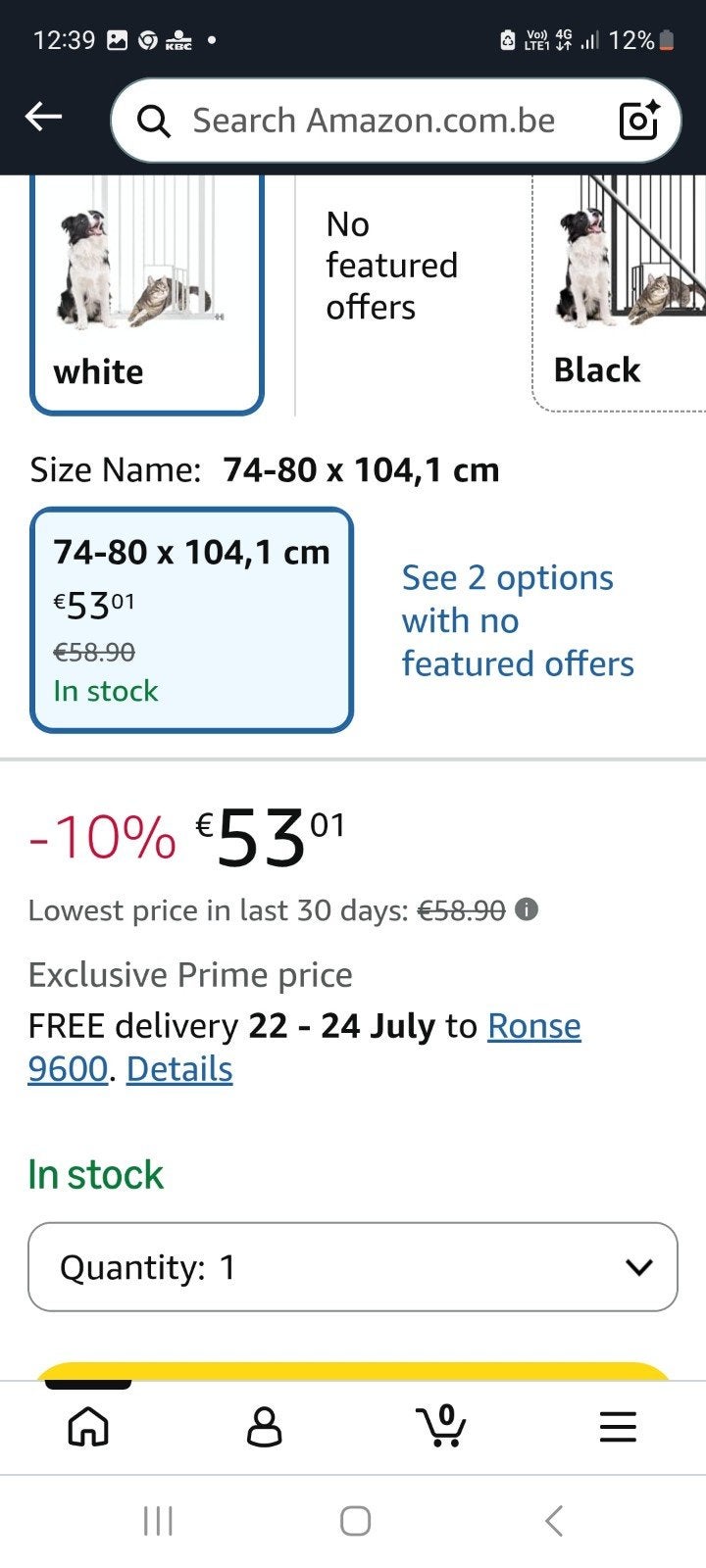Screen dimensions: 706x1568
Task: Tap info icon beside lowest price
Action: tap(527, 910)
